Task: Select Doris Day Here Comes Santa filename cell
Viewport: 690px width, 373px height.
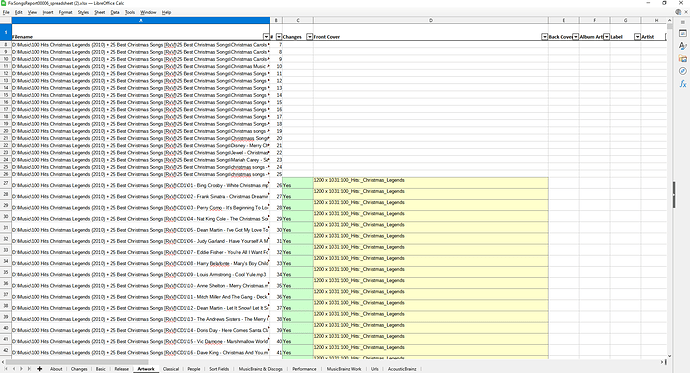Action: tap(141, 328)
